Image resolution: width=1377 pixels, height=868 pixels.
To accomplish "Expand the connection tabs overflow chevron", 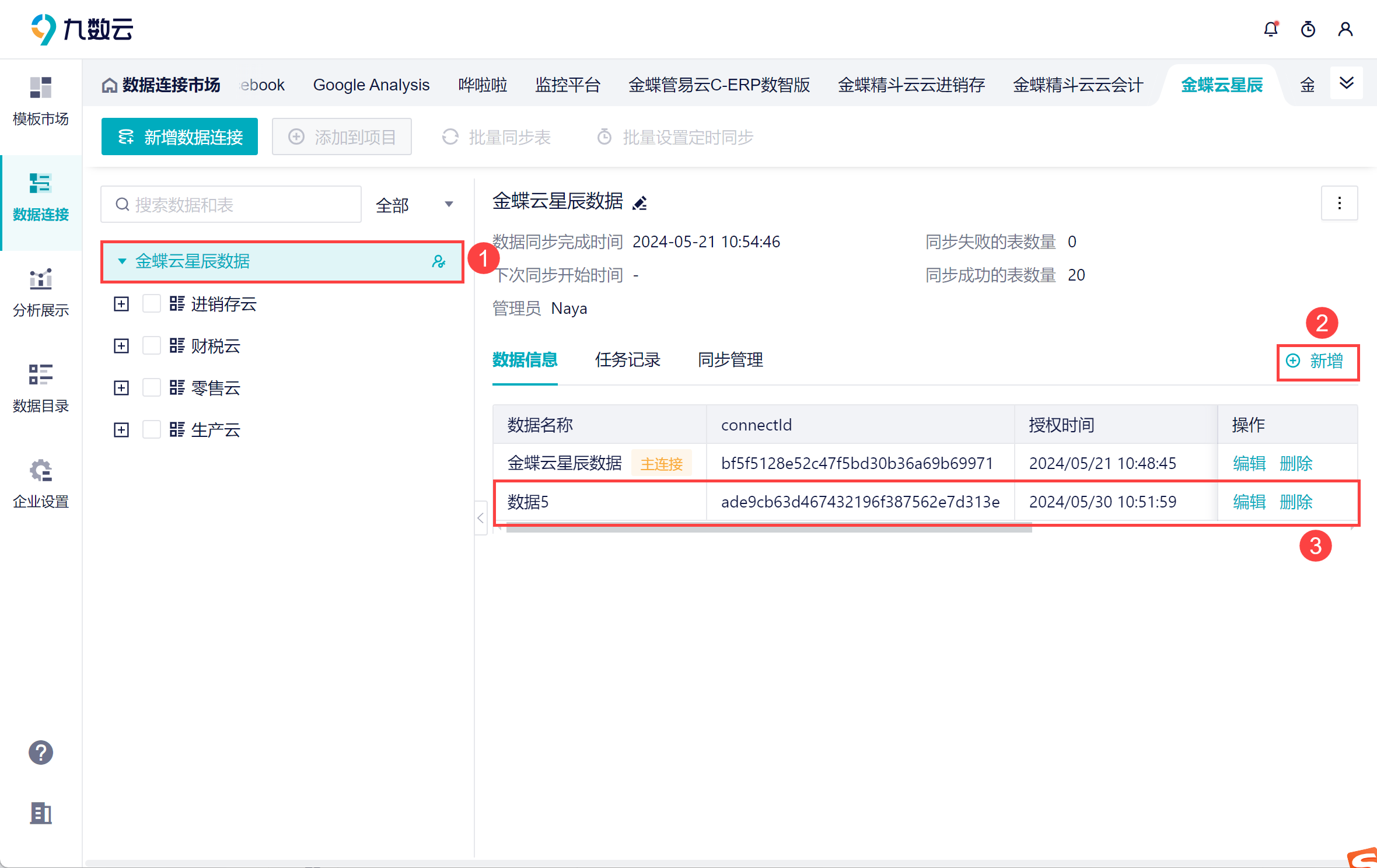I will tap(1346, 83).
